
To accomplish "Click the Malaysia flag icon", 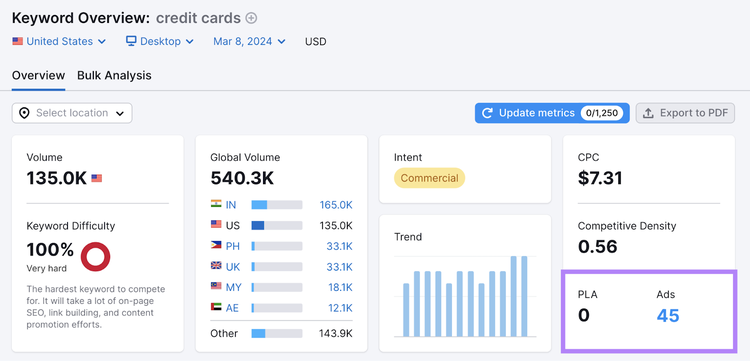I will point(216,286).
